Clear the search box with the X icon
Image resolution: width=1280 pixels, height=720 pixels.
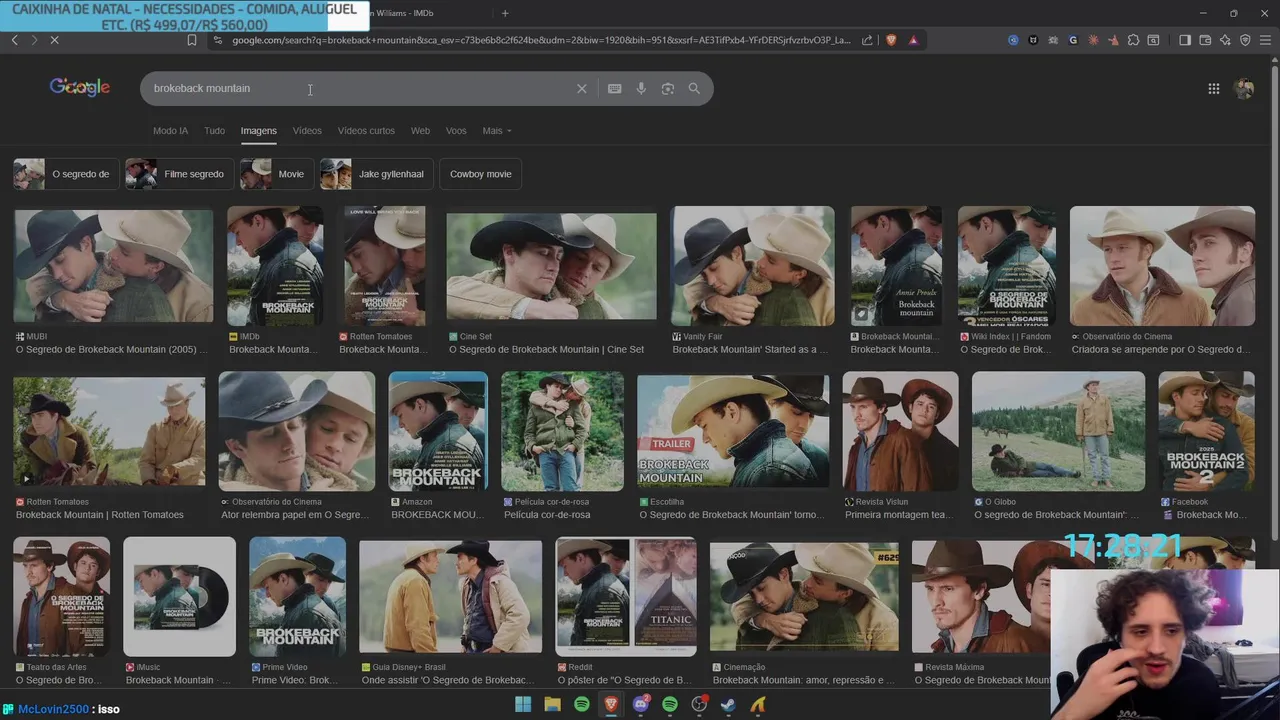pos(581,88)
